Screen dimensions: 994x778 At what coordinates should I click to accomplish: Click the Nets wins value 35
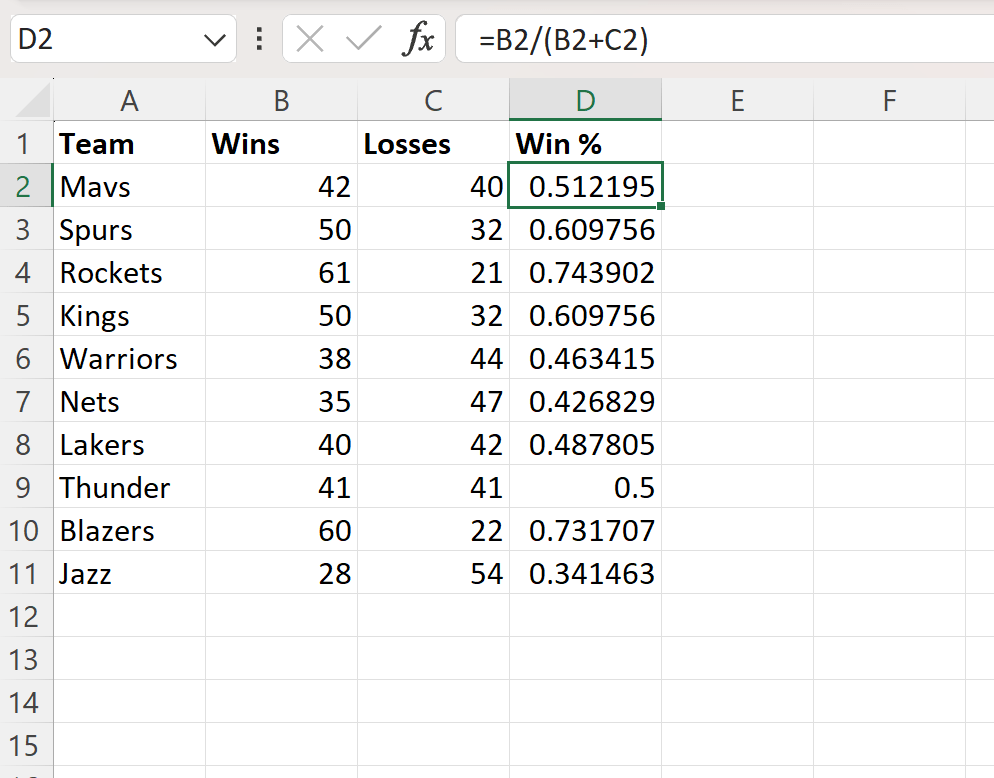pyautogui.click(x=281, y=401)
